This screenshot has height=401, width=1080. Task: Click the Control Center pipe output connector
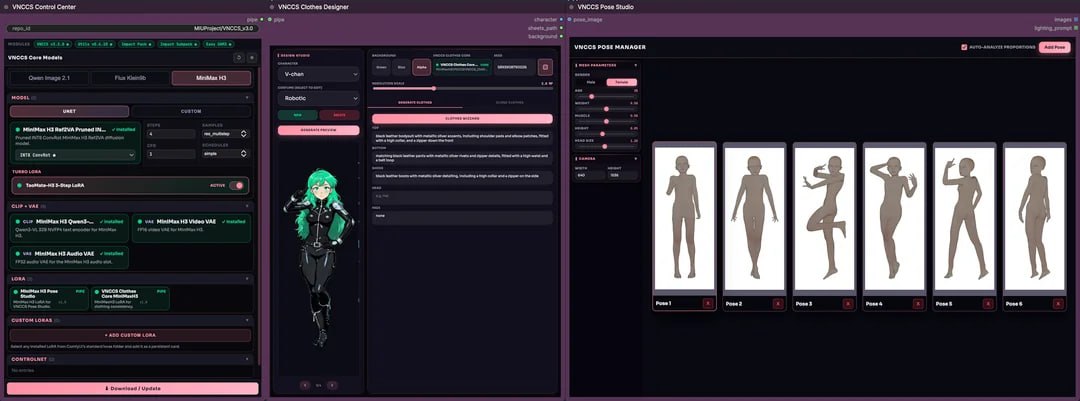pyautogui.click(x=262, y=19)
